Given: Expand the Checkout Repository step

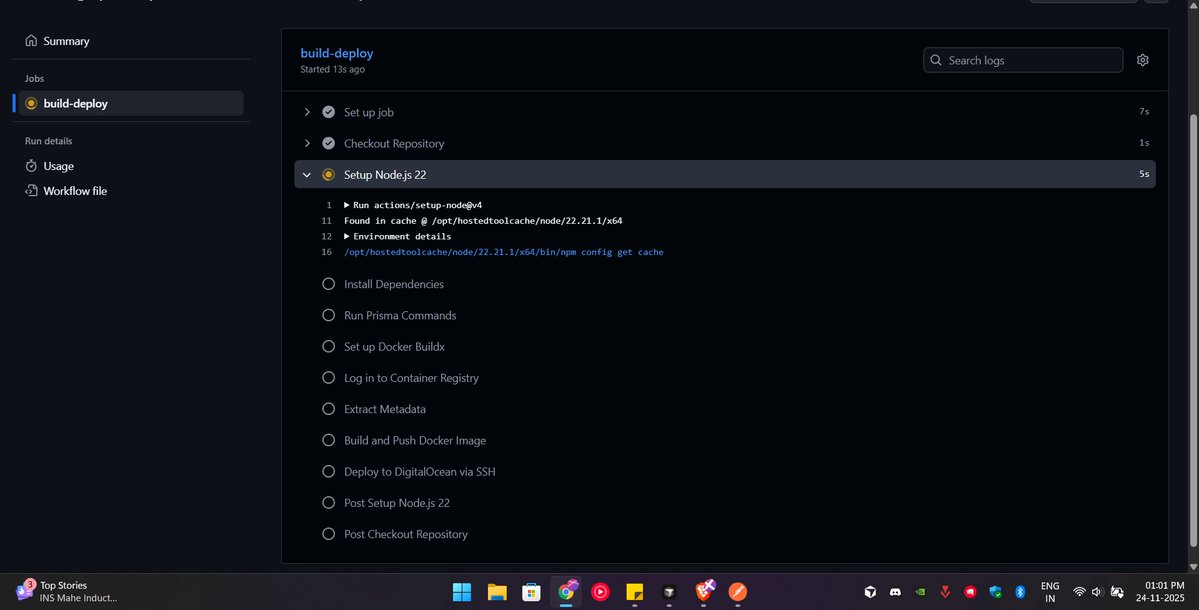Looking at the screenshot, I should point(307,143).
